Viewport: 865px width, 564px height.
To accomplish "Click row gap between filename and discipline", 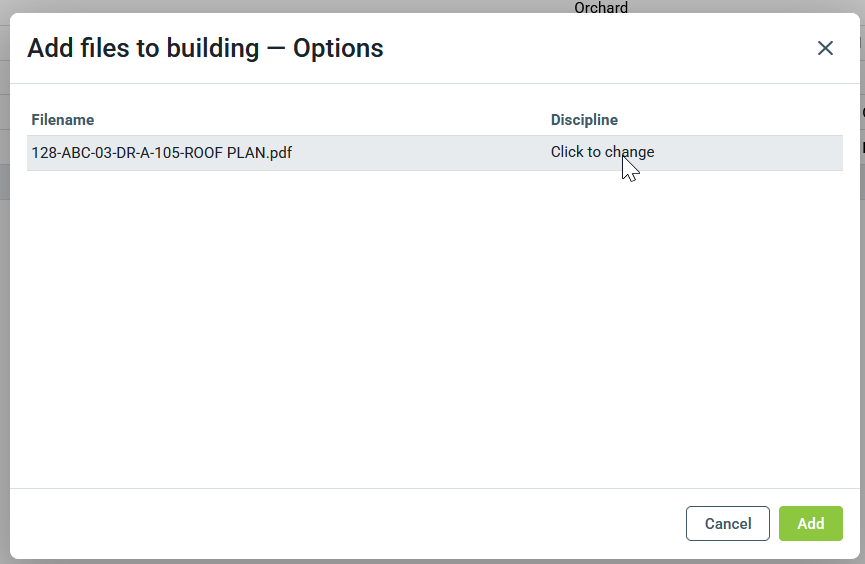I will tap(420, 153).
